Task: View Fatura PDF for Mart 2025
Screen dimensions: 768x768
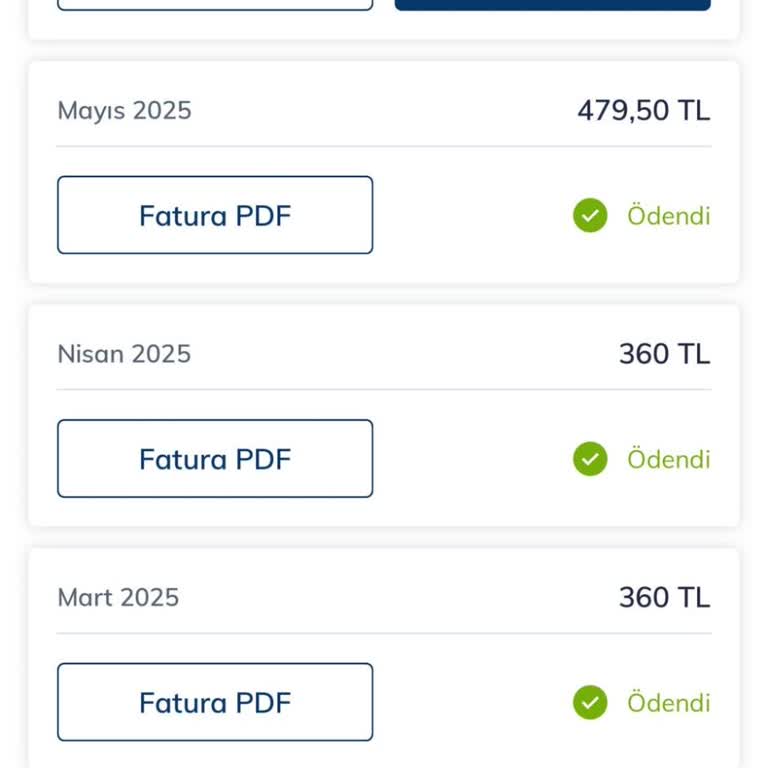Action: click(215, 702)
